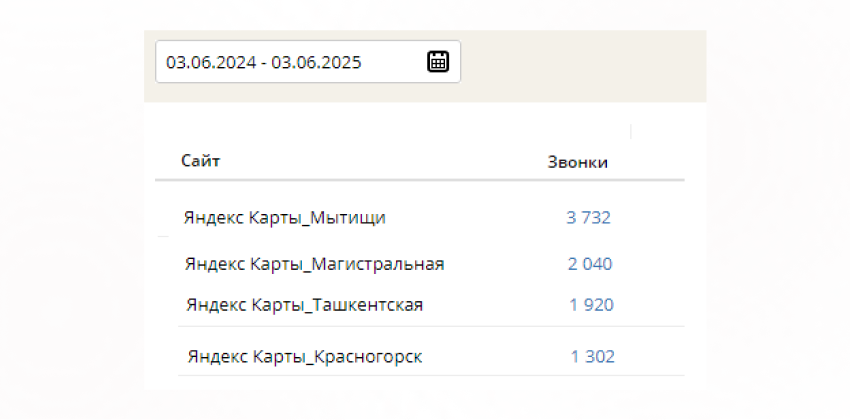The height and width of the screenshot is (420, 850).
Task: Select the start date 03.06.2024 text
Action: tap(211, 62)
